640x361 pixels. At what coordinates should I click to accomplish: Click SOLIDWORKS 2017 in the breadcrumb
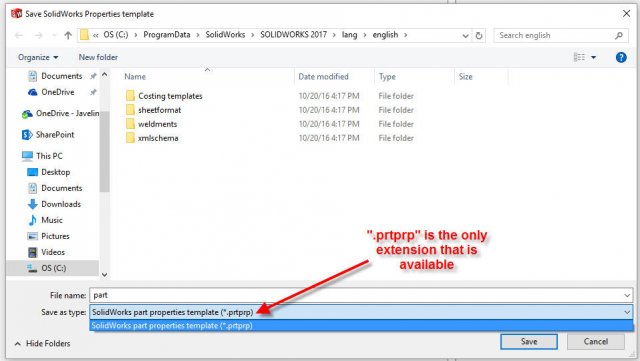(x=293, y=35)
